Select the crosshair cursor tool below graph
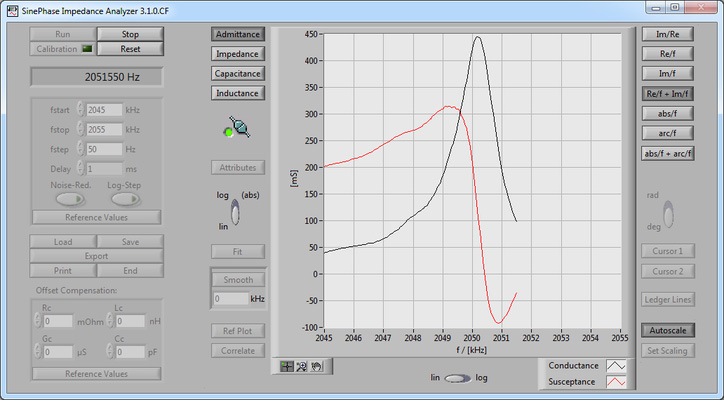This screenshot has width=724, height=401. point(288,367)
